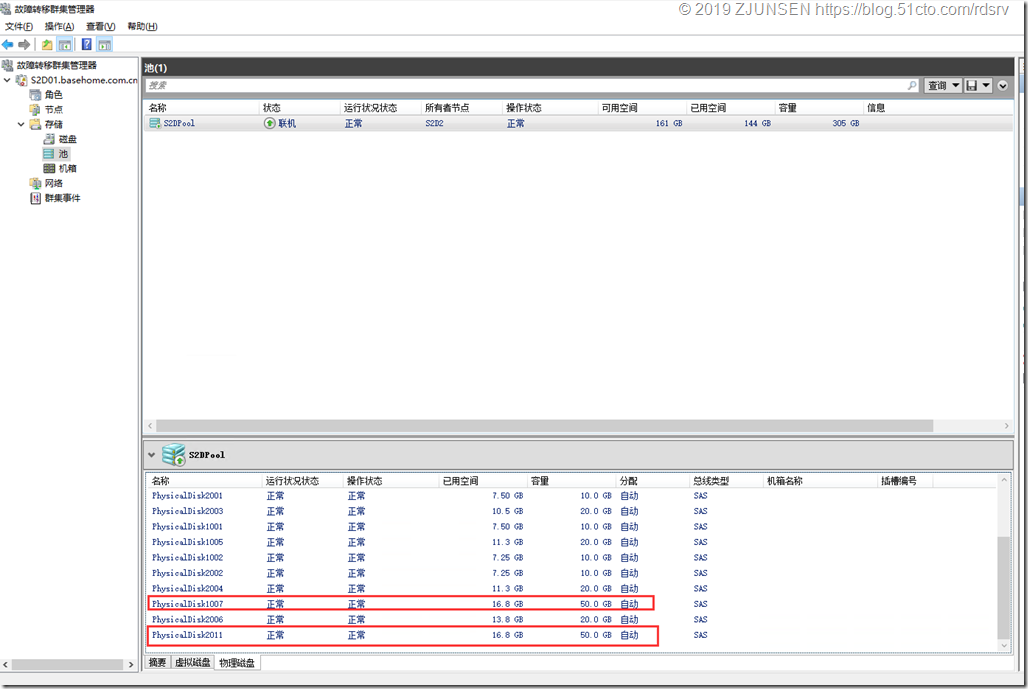Click the S2D2 owner node cell
The height and width of the screenshot is (689, 1028).
pos(434,123)
